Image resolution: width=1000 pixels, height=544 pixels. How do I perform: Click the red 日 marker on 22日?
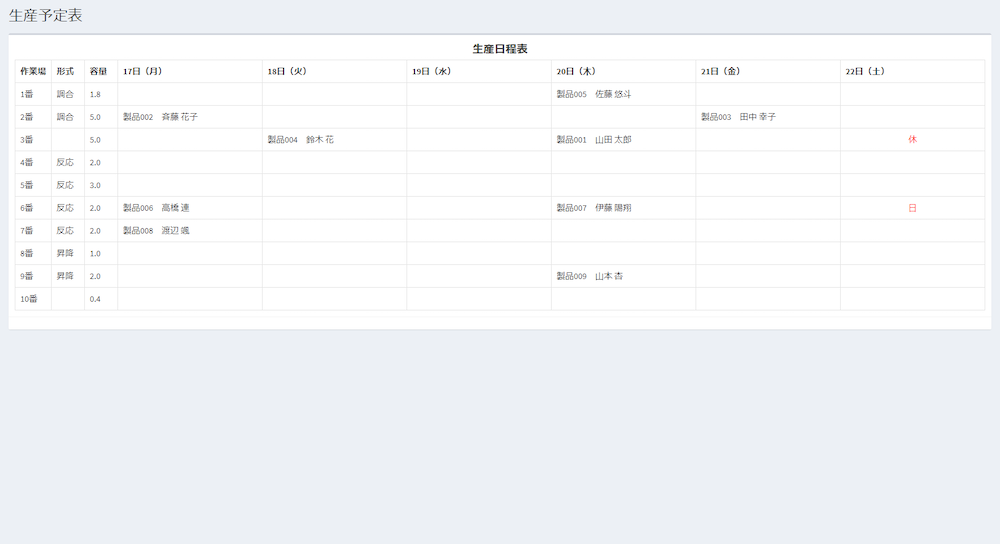point(912,208)
